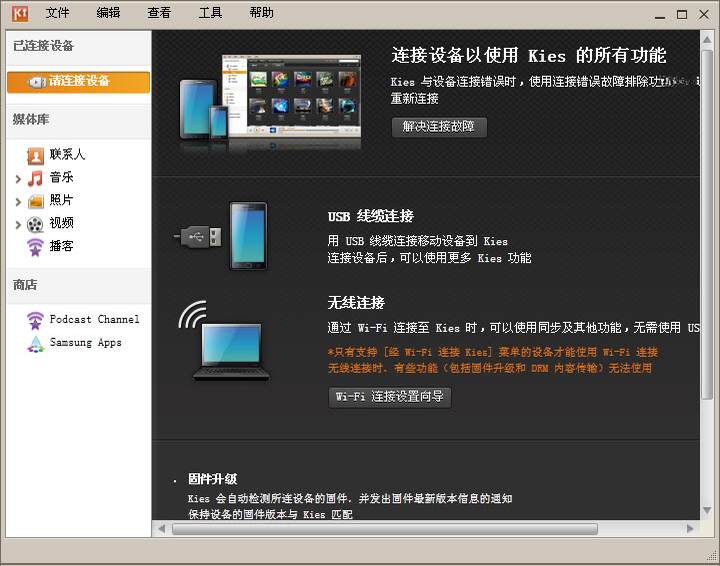Select 联系人 in media library
This screenshot has width=720, height=566.
click(x=67, y=154)
